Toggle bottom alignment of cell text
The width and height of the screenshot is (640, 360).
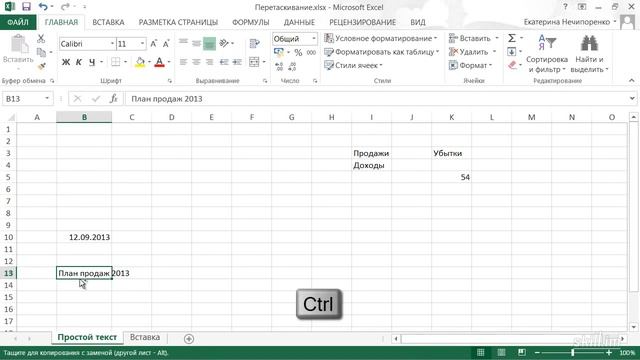tap(209, 43)
